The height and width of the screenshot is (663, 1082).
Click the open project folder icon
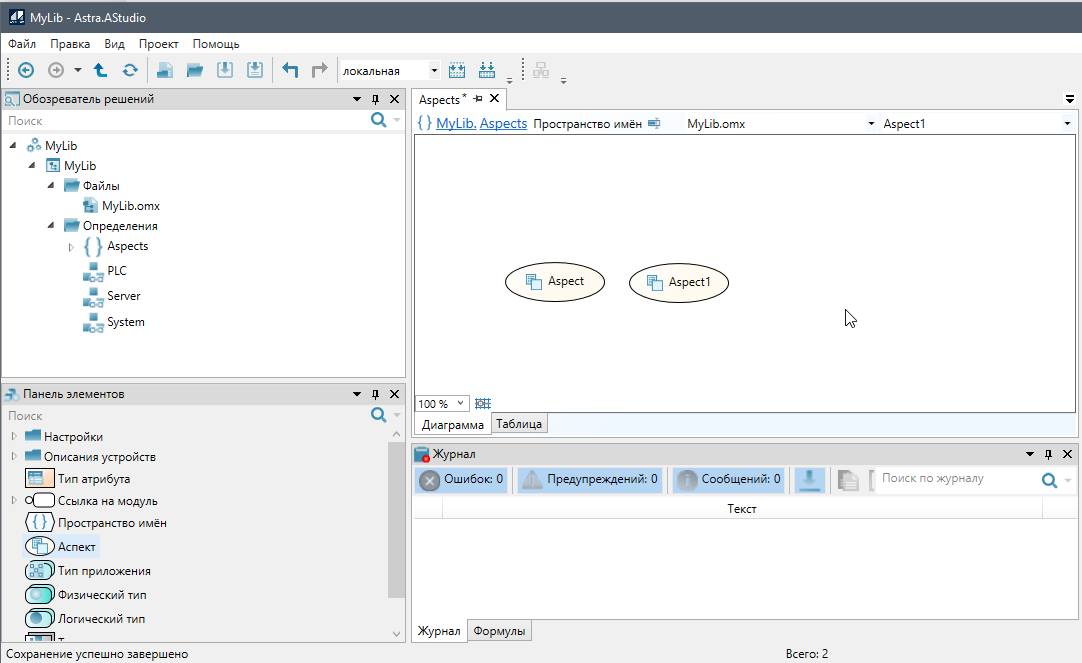[195, 70]
